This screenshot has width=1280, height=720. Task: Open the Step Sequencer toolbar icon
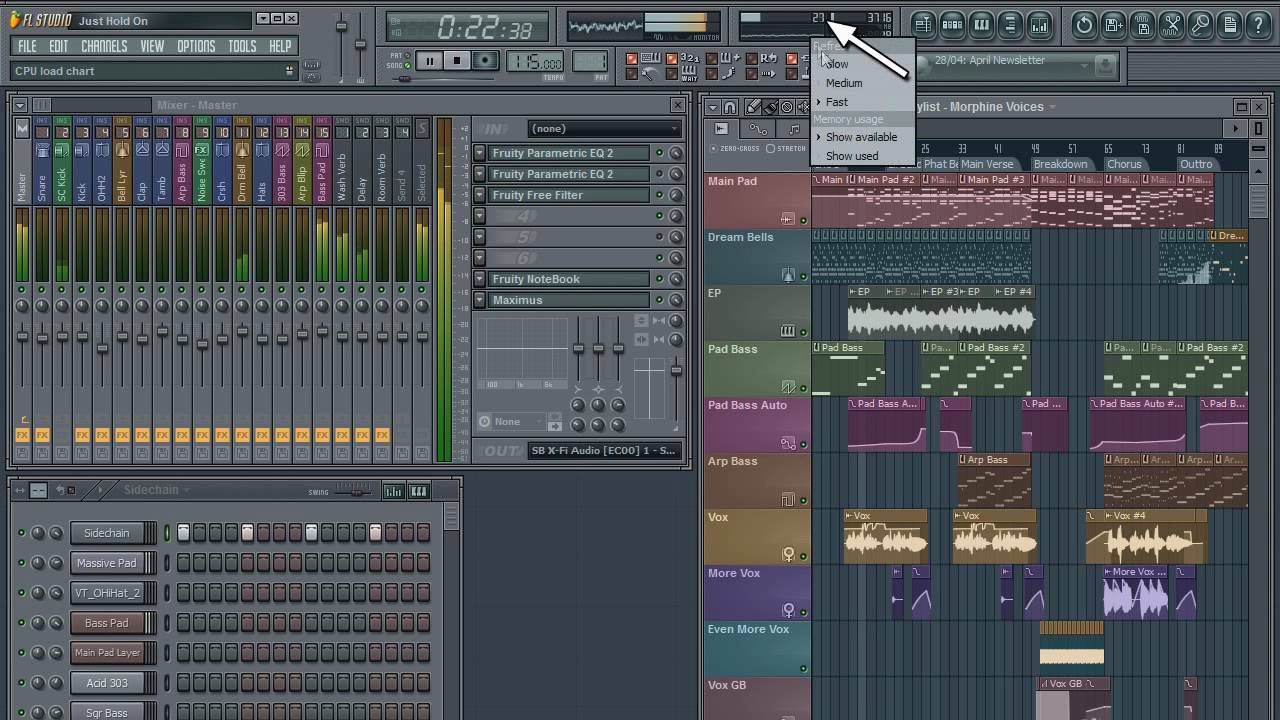(x=952, y=24)
